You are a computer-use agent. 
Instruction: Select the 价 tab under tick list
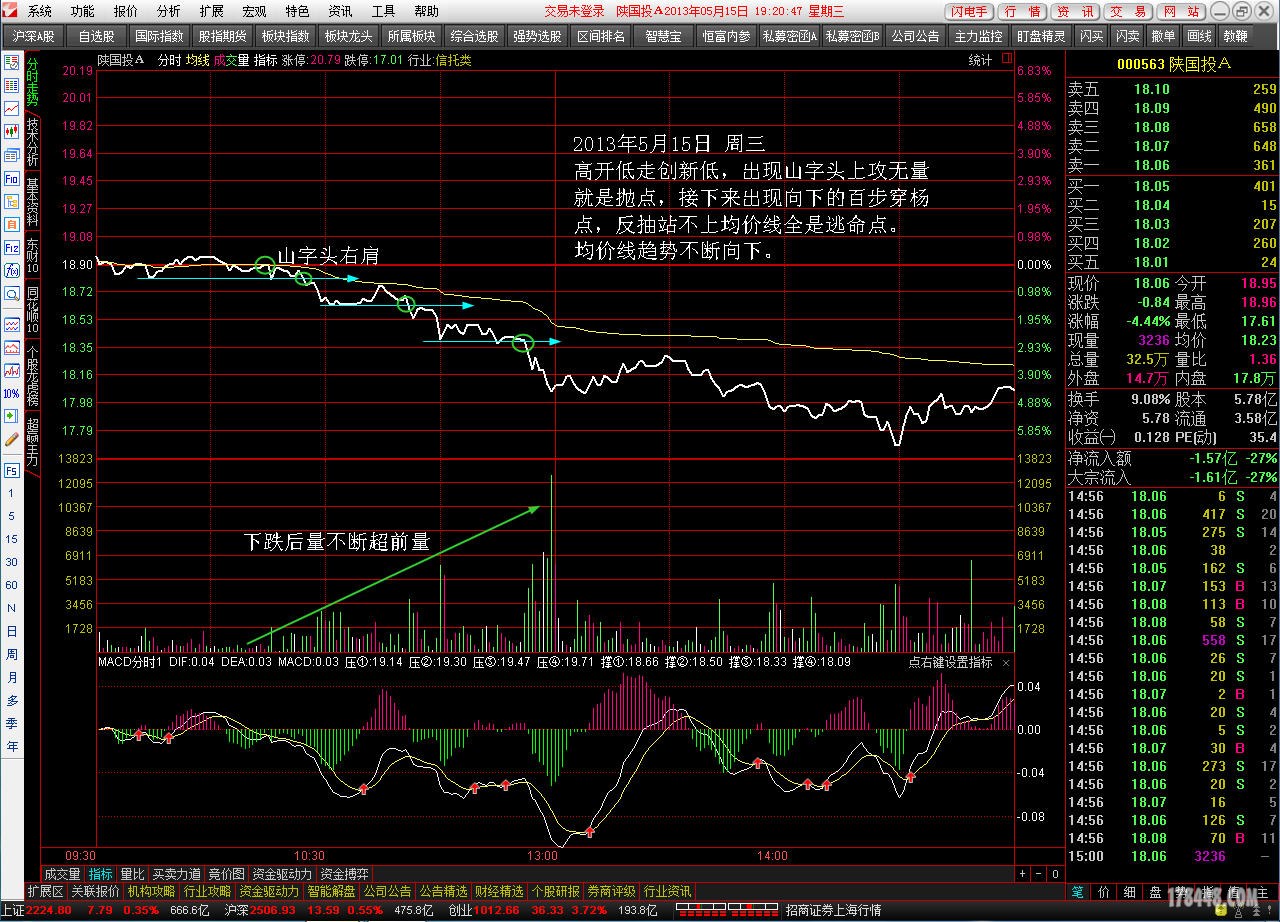click(x=1103, y=891)
